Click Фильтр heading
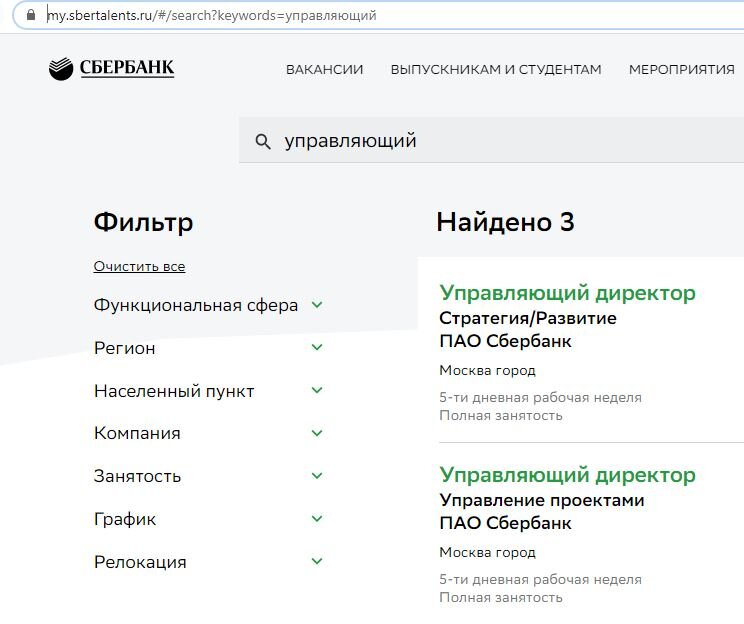Viewport: 744px width, 624px height. click(x=143, y=222)
